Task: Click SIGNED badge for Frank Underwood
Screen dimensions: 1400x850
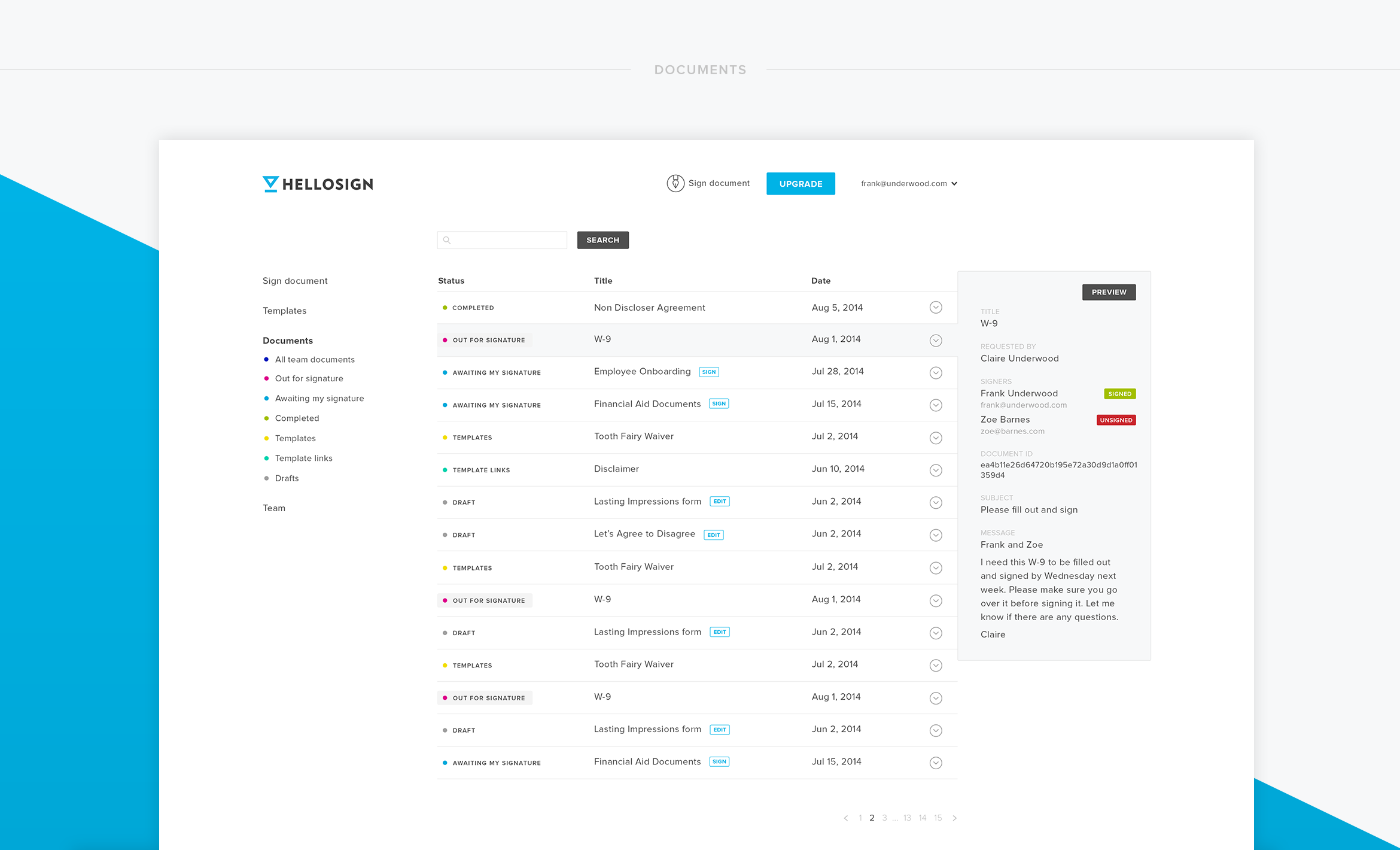Action: tap(1119, 394)
